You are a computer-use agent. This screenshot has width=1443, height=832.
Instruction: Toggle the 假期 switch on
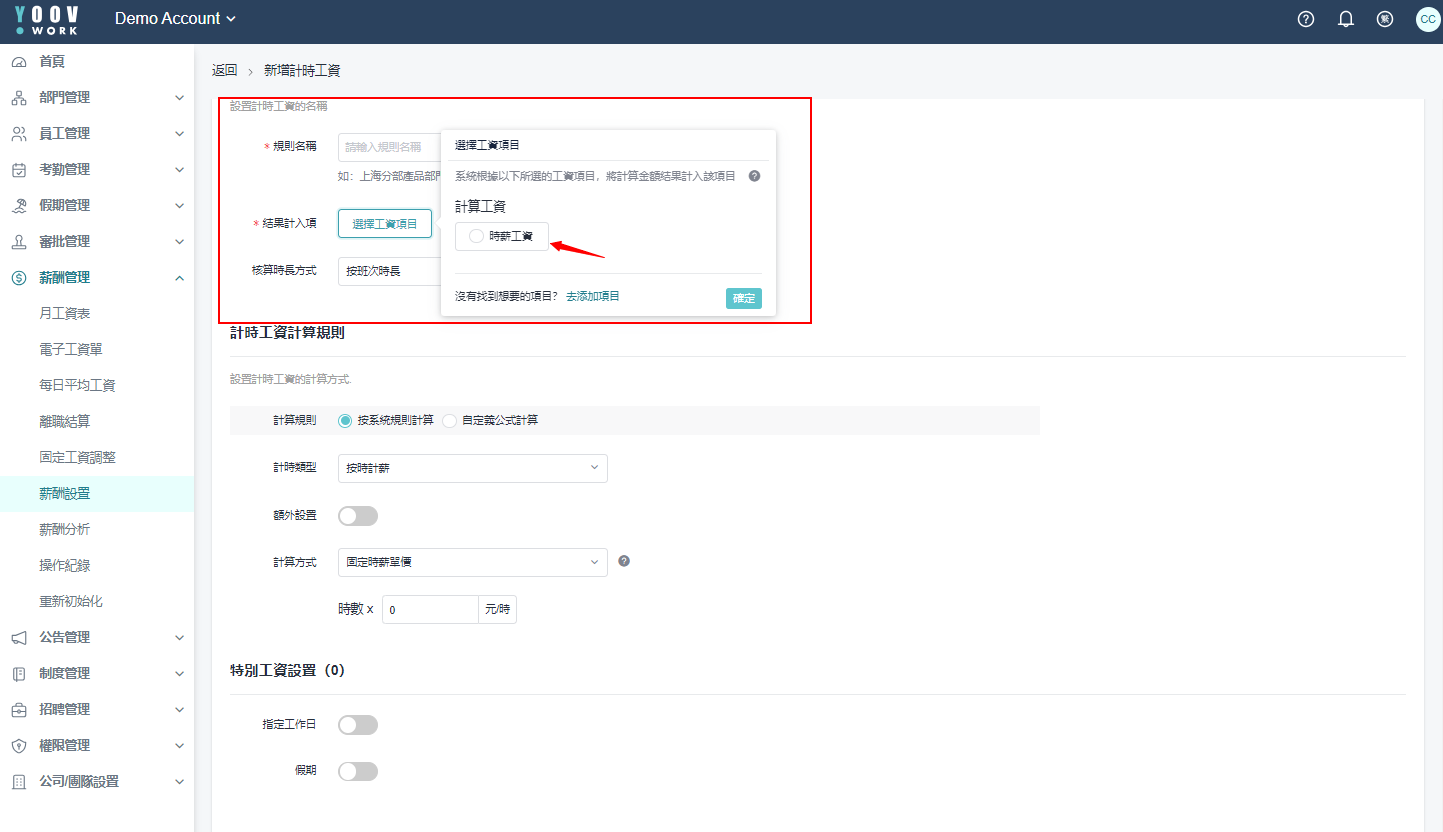[358, 771]
